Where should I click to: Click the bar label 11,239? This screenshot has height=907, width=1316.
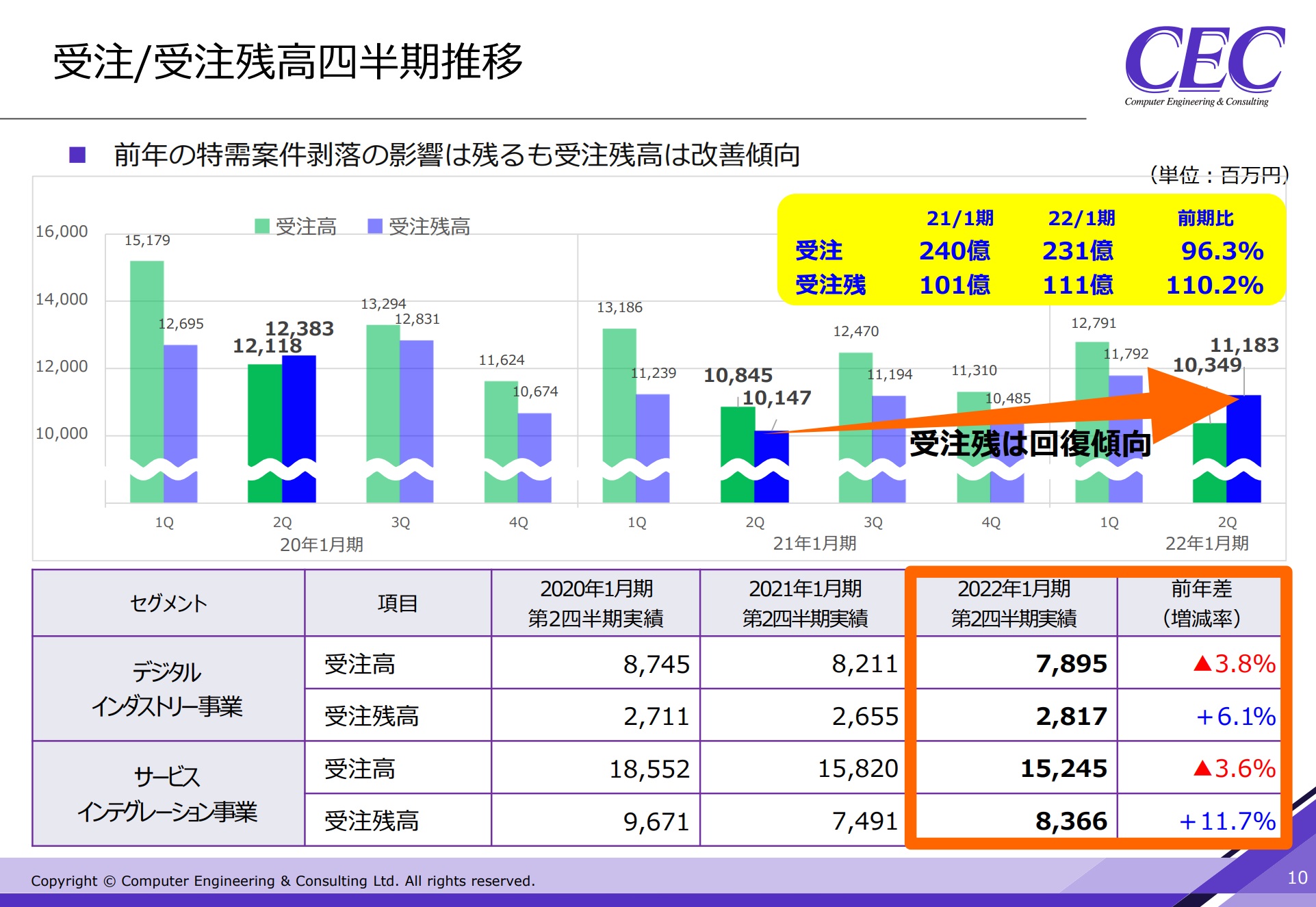tap(654, 373)
